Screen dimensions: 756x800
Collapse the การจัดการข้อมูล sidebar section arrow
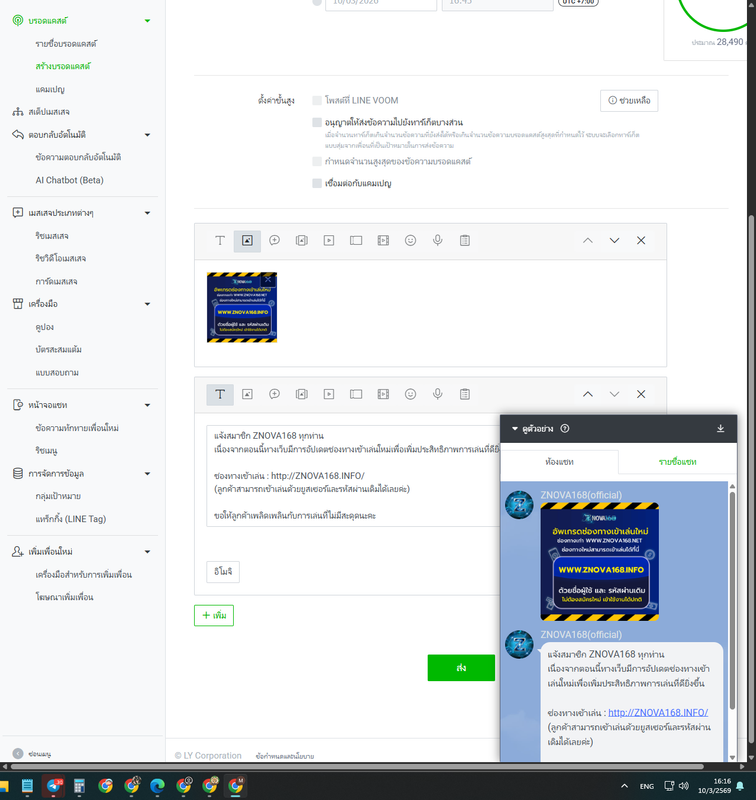pyautogui.click(x=147, y=474)
